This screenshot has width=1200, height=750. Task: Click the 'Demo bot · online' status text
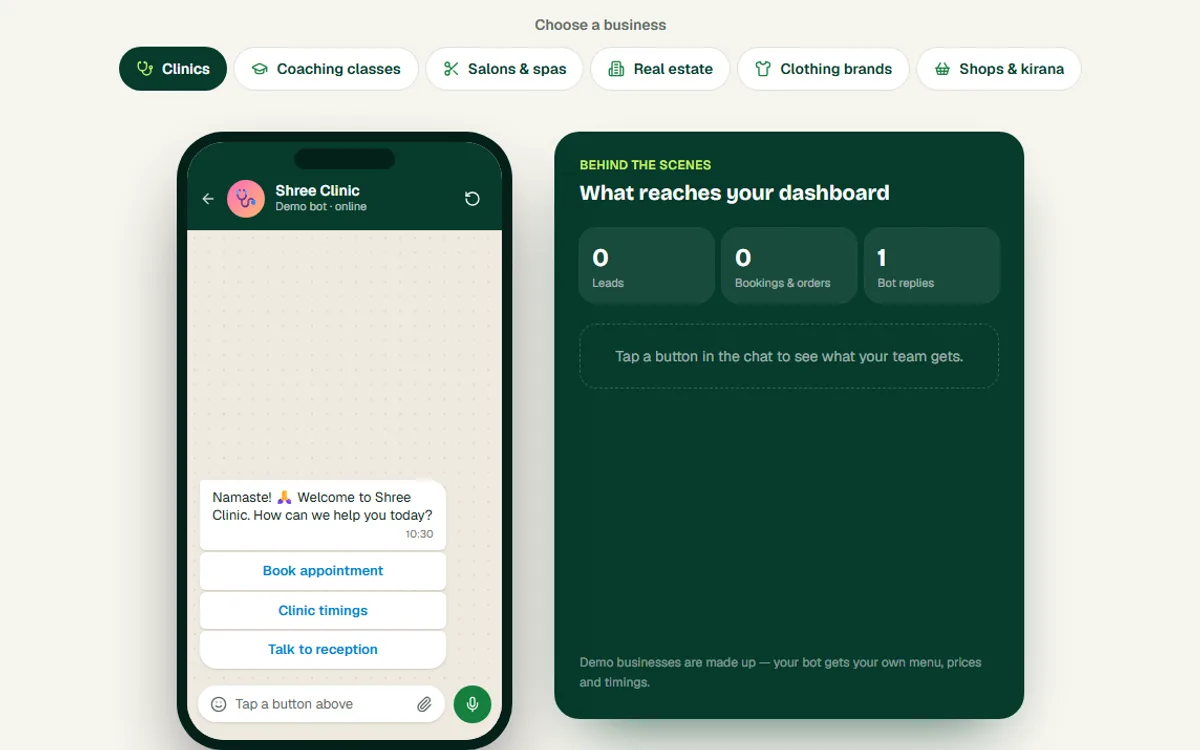pyautogui.click(x=321, y=207)
